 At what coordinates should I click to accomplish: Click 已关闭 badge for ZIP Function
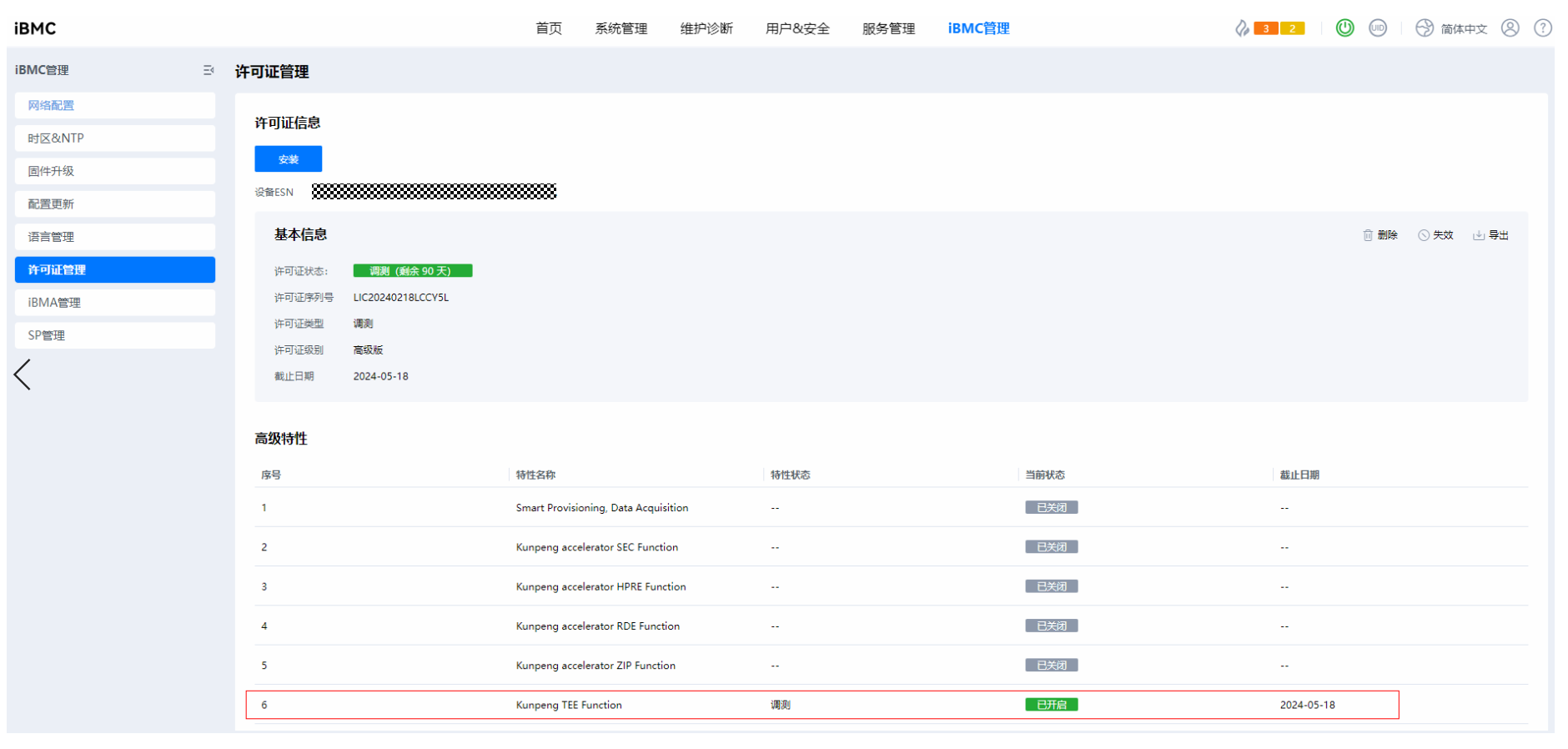point(1052,666)
